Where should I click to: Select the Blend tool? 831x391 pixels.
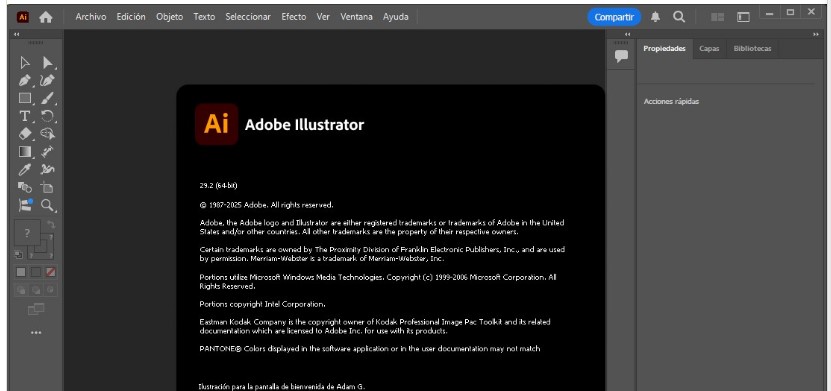tap(25, 187)
